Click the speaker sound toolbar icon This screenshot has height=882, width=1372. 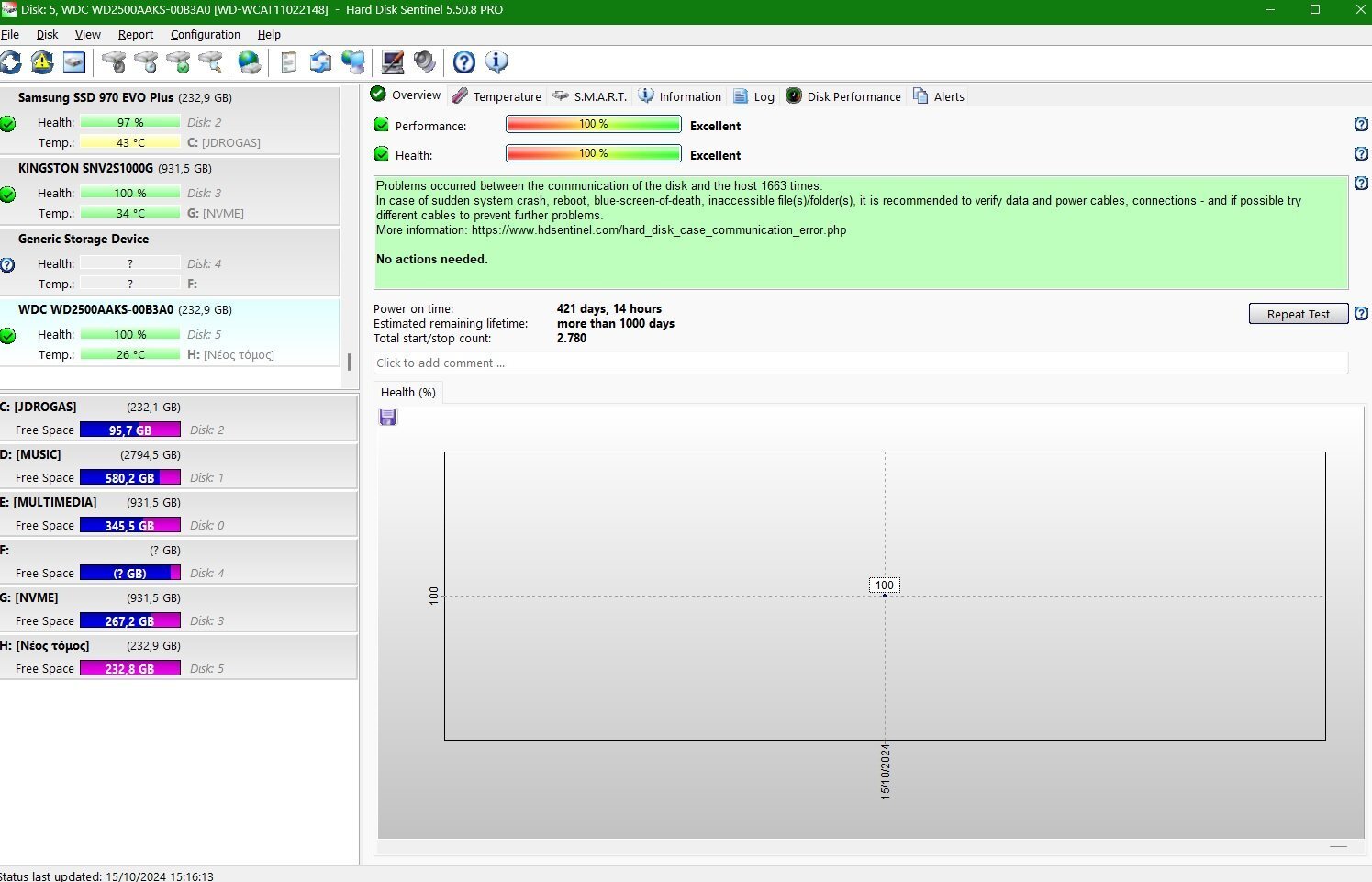[x=424, y=62]
